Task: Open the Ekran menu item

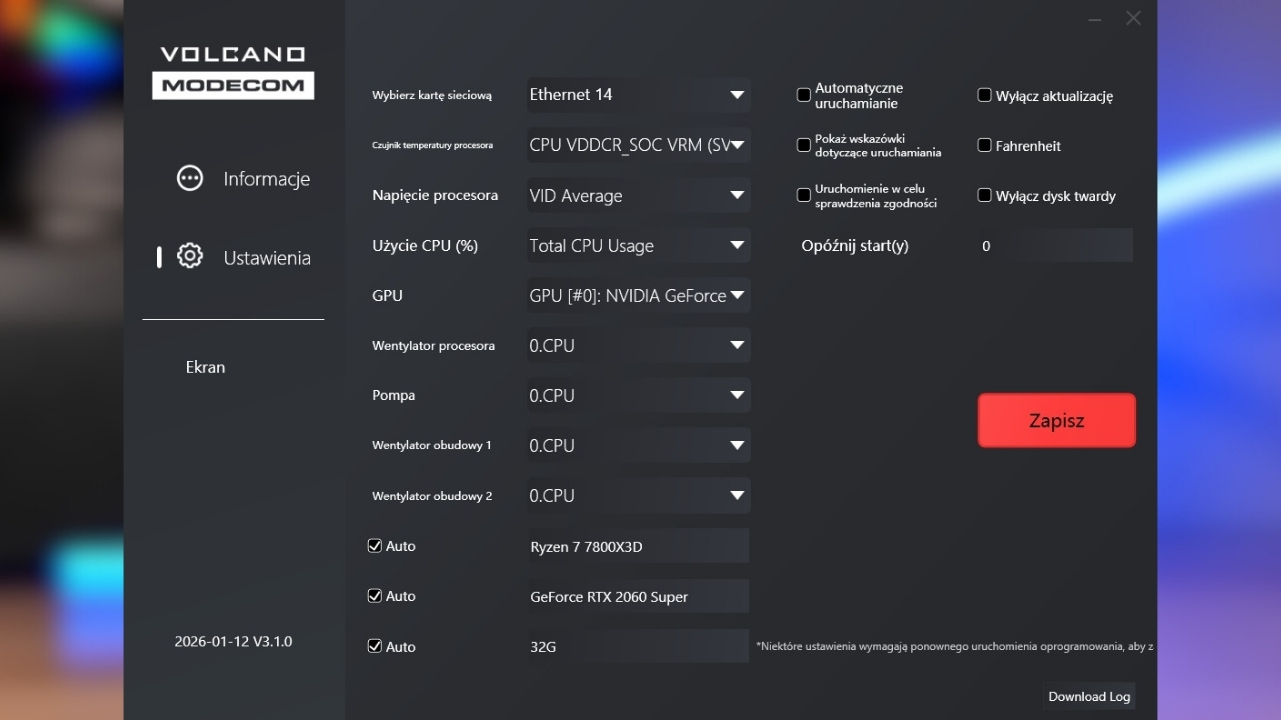Action: click(205, 367)
